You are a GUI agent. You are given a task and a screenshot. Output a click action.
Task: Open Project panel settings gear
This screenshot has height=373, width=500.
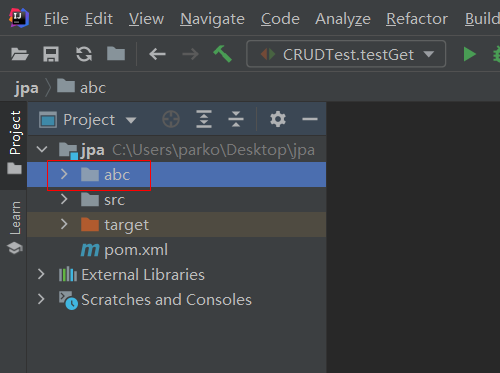coord(278,119)
